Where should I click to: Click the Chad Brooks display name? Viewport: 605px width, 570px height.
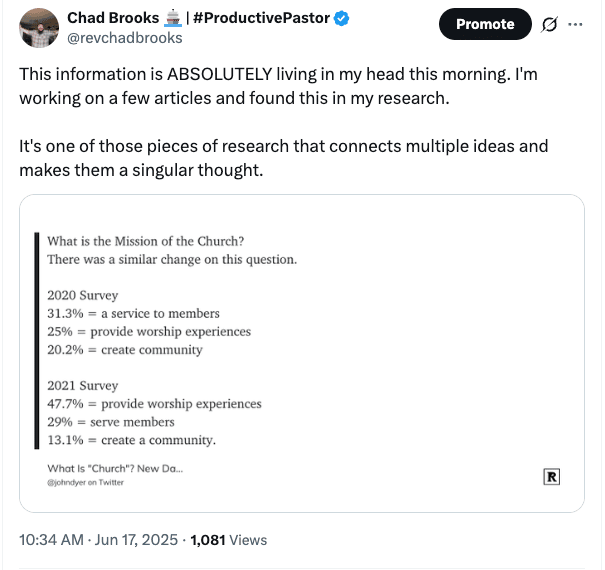click(x=113, y=18)
